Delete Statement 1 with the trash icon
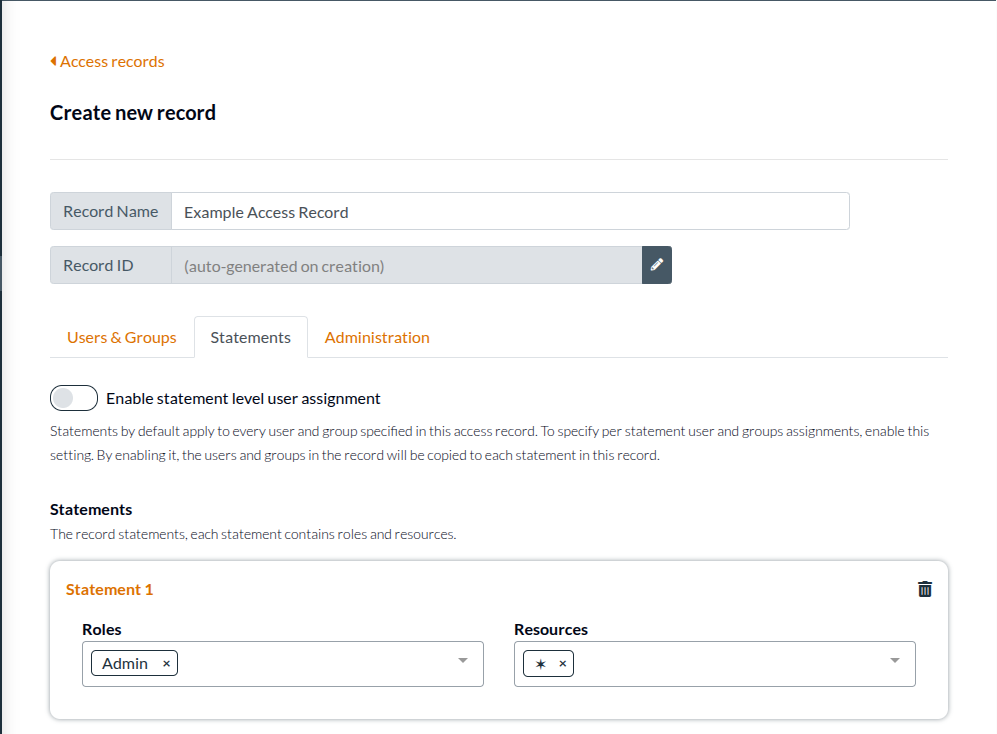Viewport: 997px width, 734px height. tap(924, 589)
